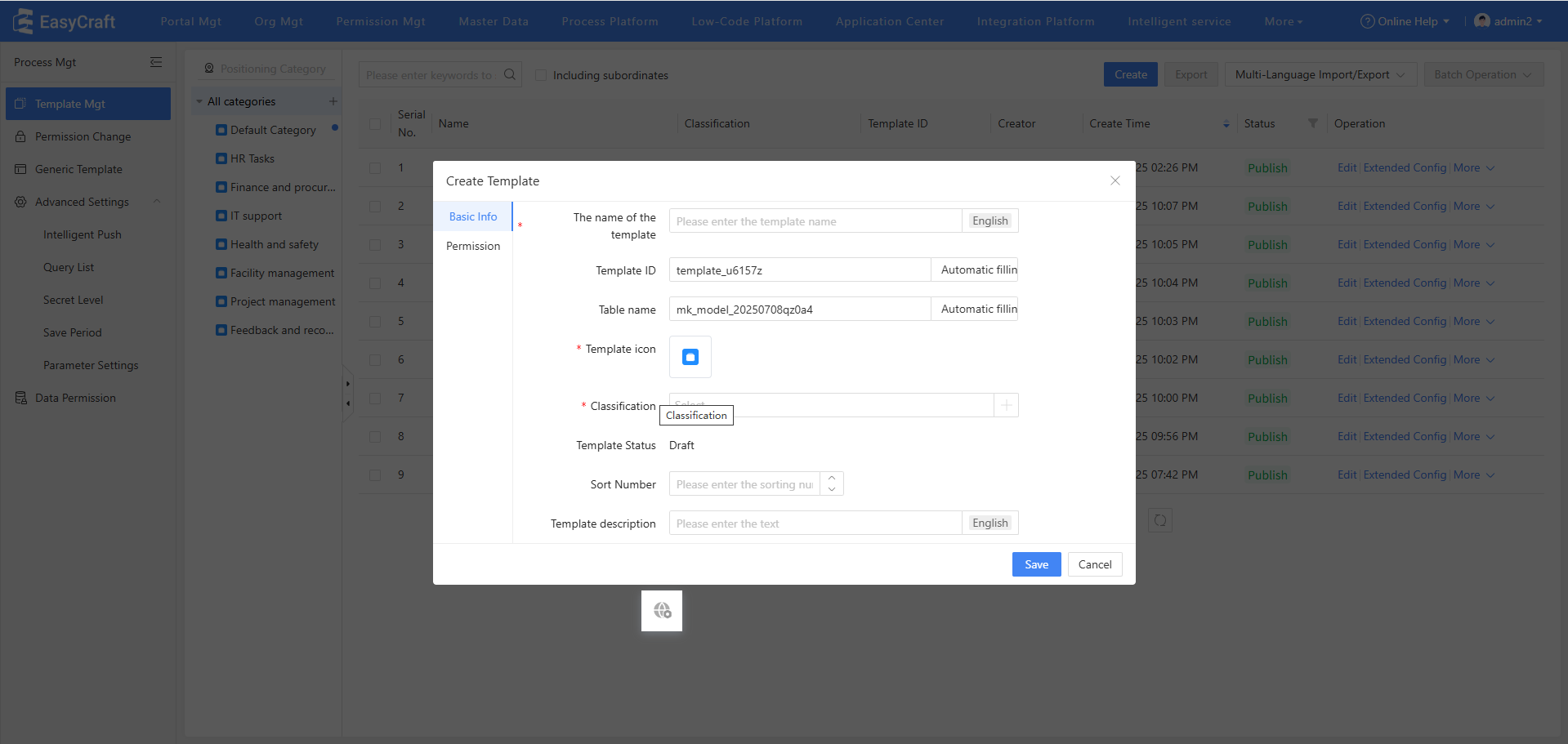Collapse the Process Mgt sidebar menu icon
Screen dimensions: 1568x744
click(x=156, y=62)
